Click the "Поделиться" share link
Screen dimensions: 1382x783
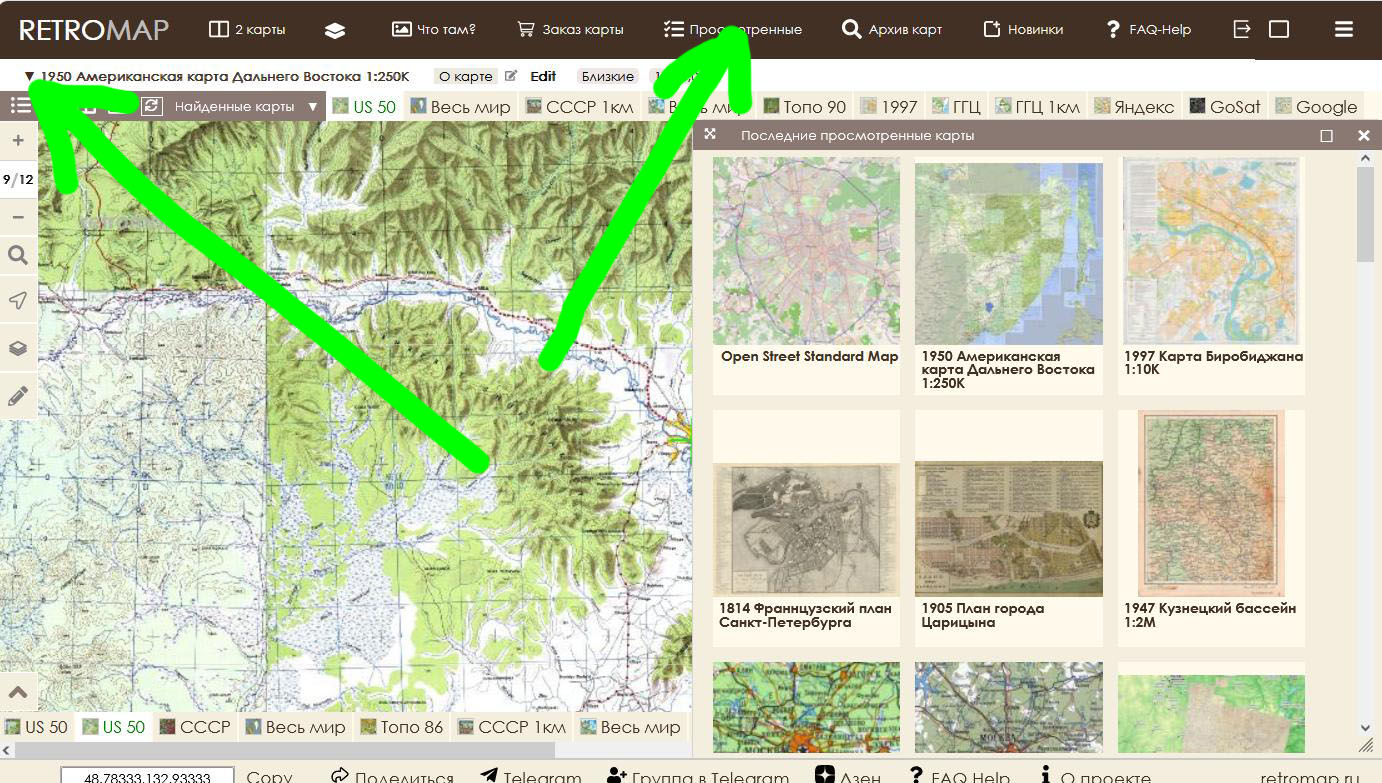coord(392,777)
